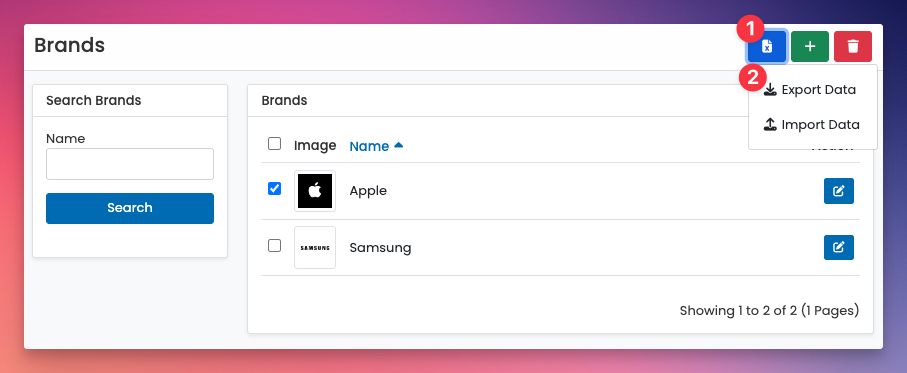Click the Apple brand name text
907x373 pixels.
coord(368,191)
